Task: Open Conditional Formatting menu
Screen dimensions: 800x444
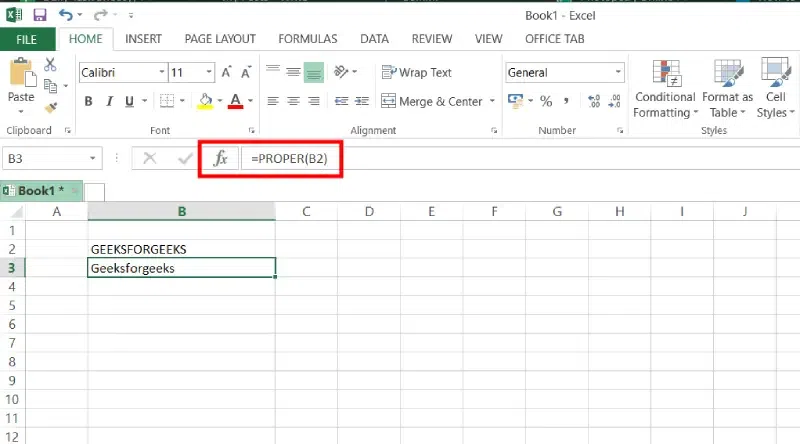Action: tap(665, 88)
